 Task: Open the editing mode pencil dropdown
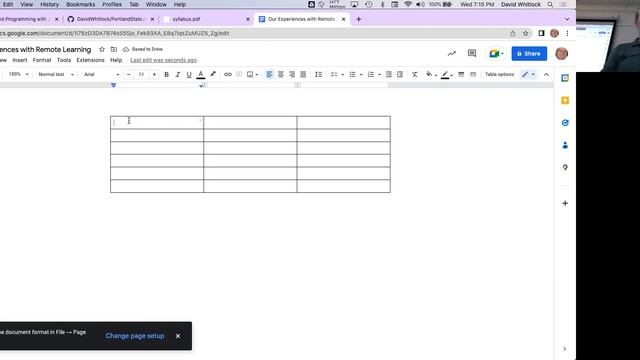pos(528,74)
